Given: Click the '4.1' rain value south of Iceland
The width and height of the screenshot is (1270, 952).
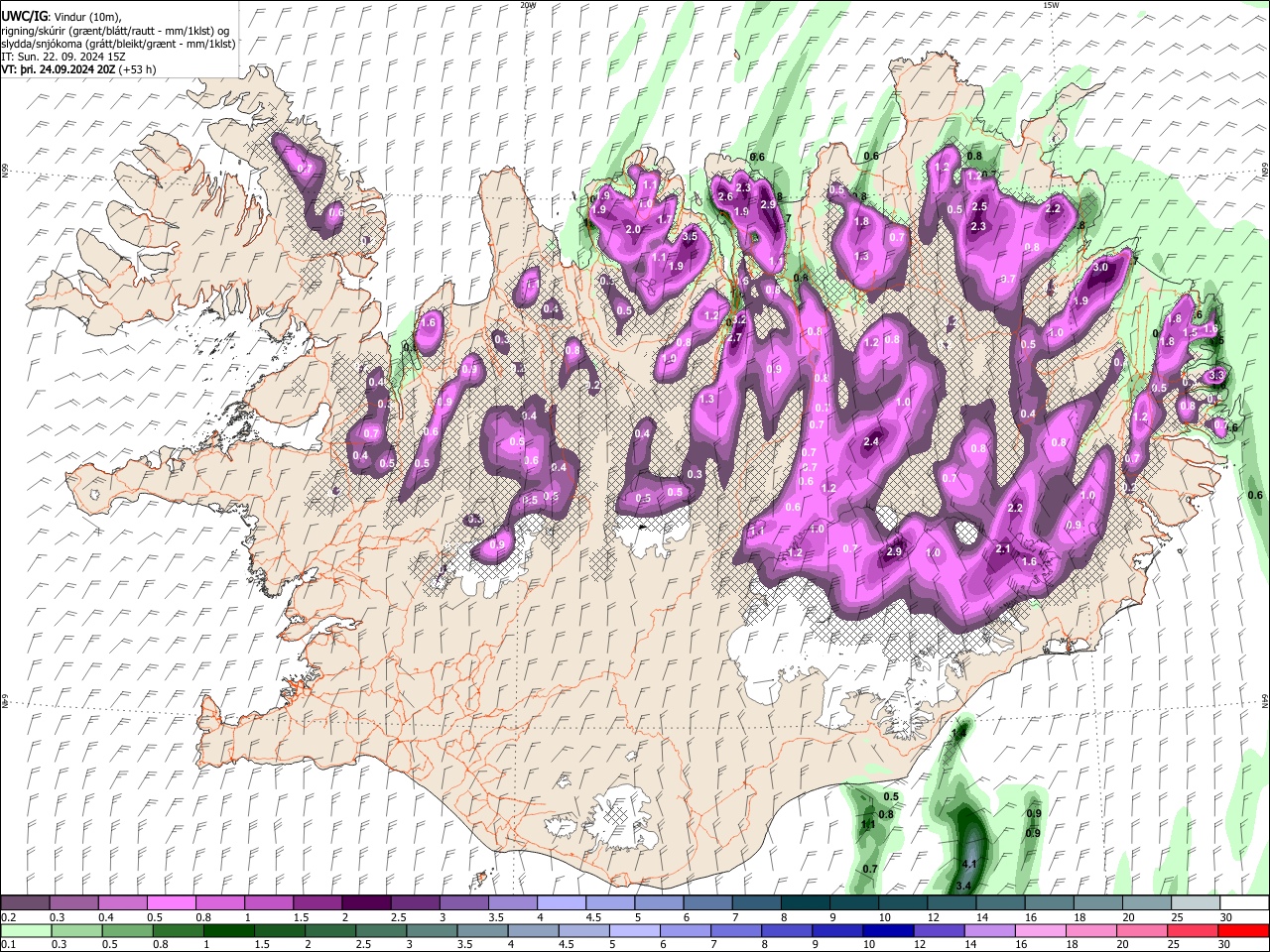Looking at the screenshot, I should [969, 864].
